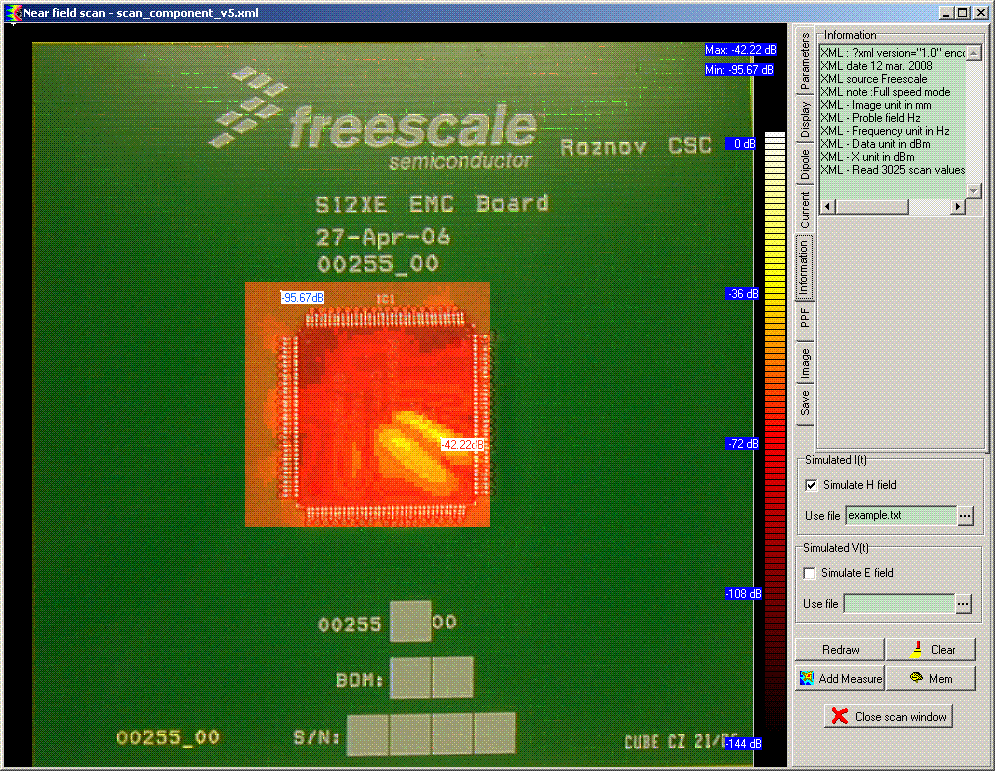This screenshot has height=771, width=1002.
Task: Click the Add Measure button
Action: 840,678
